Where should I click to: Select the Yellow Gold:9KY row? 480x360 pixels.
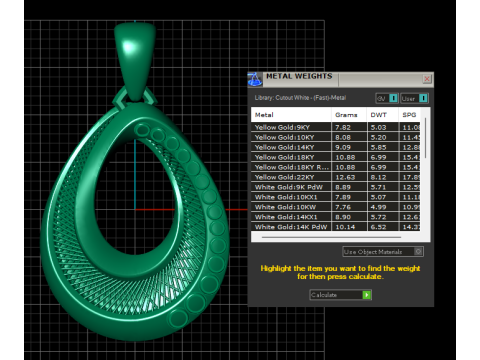coord(336,127)
